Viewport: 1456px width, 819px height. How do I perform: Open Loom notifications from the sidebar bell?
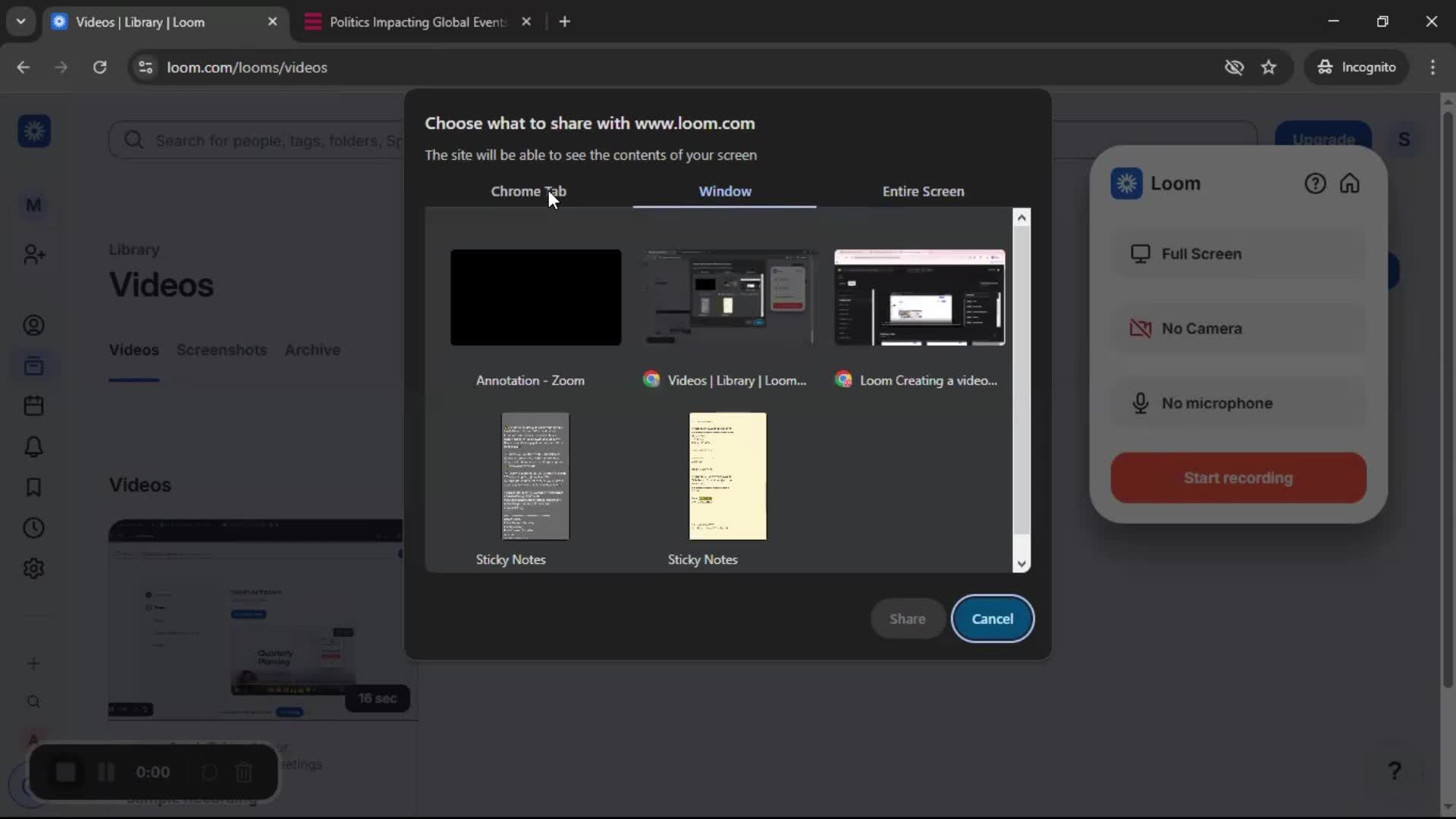click(33, 447)
